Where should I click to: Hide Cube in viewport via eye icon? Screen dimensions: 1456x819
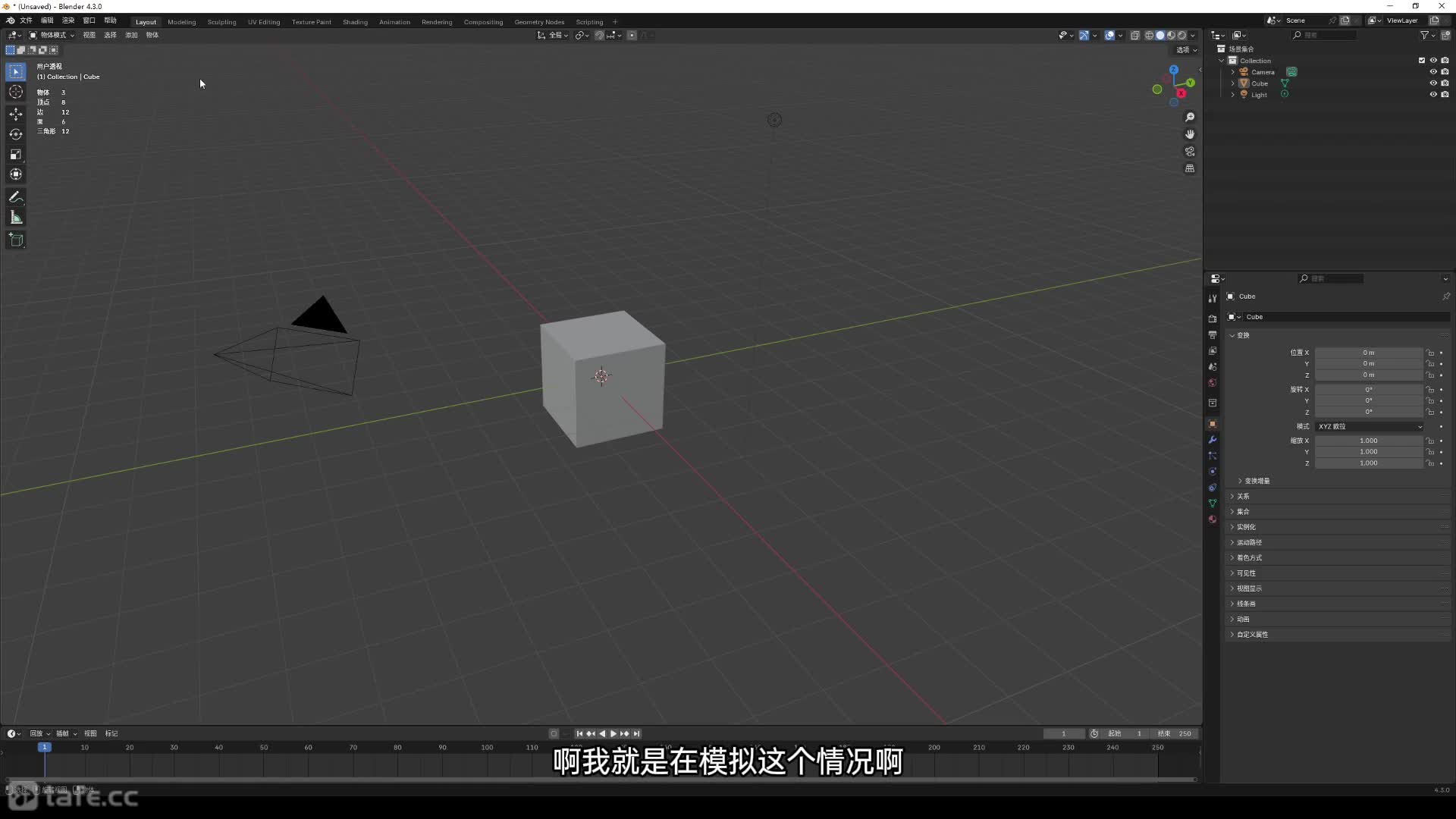[x=1433, y=83]
